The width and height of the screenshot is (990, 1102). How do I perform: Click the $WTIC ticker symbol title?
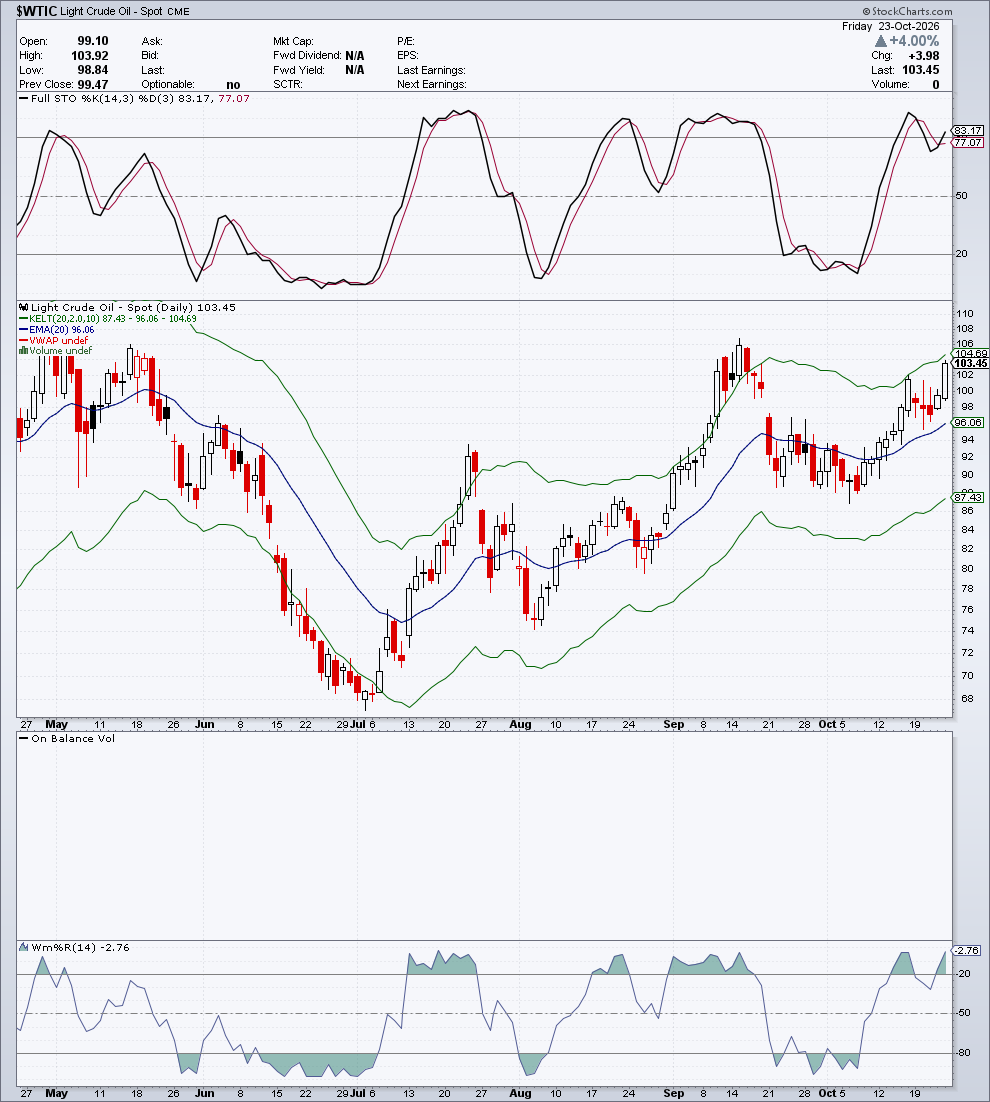[x=36, y=11]
